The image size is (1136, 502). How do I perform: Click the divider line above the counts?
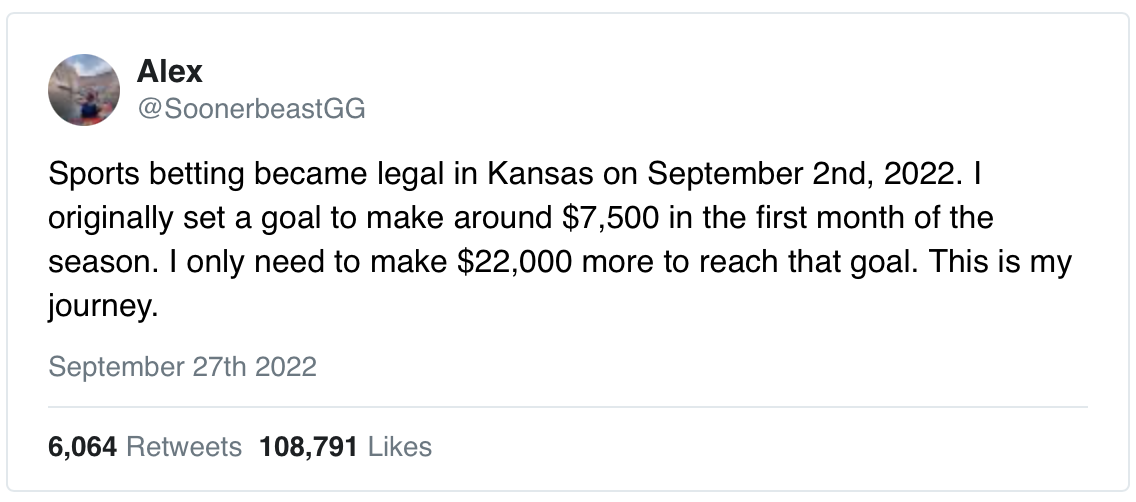(568, 407)
